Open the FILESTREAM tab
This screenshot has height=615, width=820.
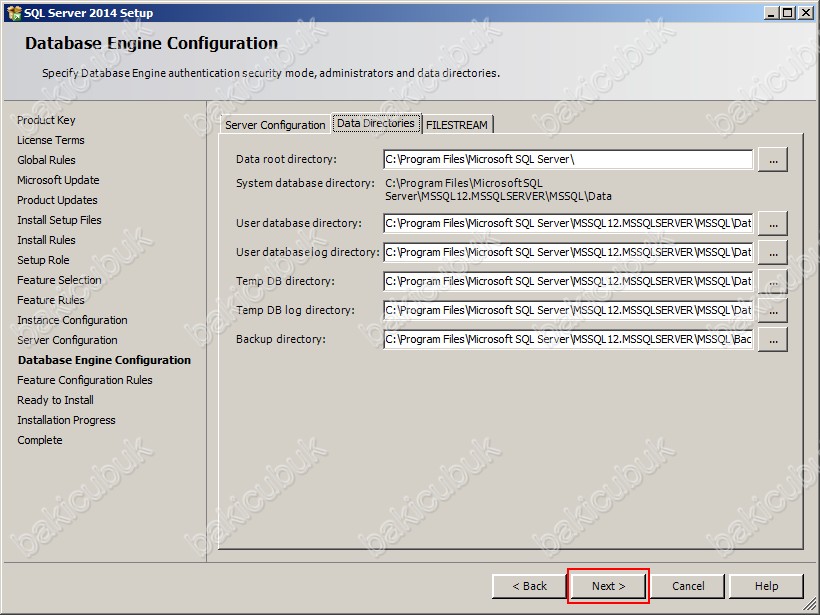pyautogui.click(x=457, y=125)
